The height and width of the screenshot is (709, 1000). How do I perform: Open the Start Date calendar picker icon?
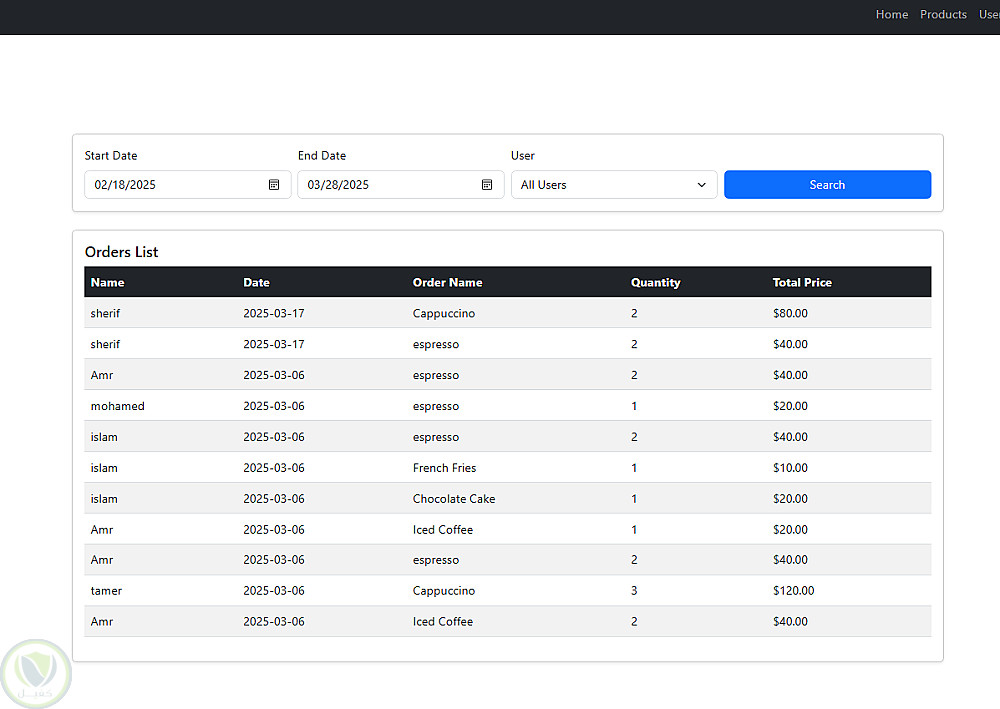[x=274, y=185]
